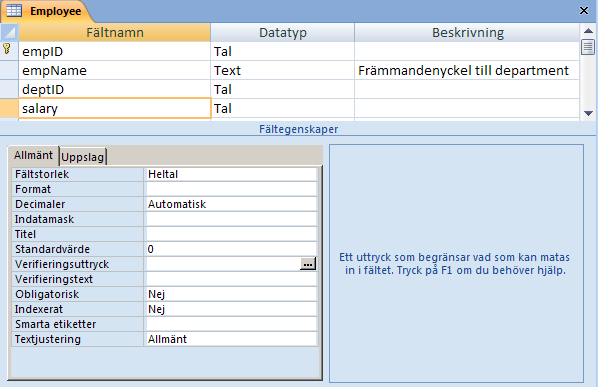Viewport: 598px width, 387px height.
Task: Open Datatyp cell for salary row
Action: 283,108
